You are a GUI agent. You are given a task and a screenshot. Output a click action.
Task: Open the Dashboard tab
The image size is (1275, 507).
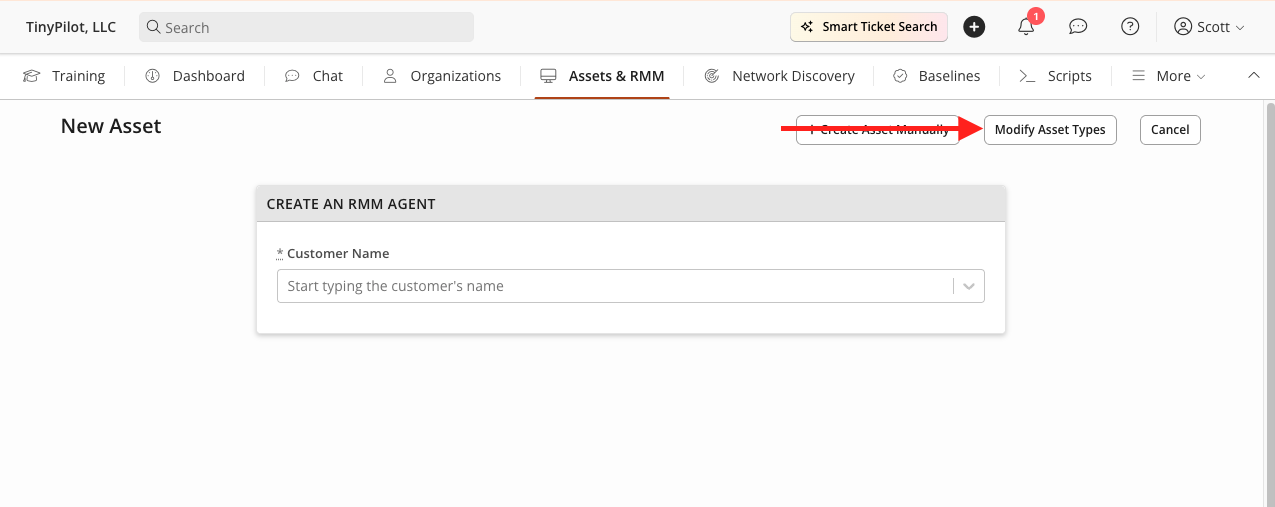[x=195, y=76]
